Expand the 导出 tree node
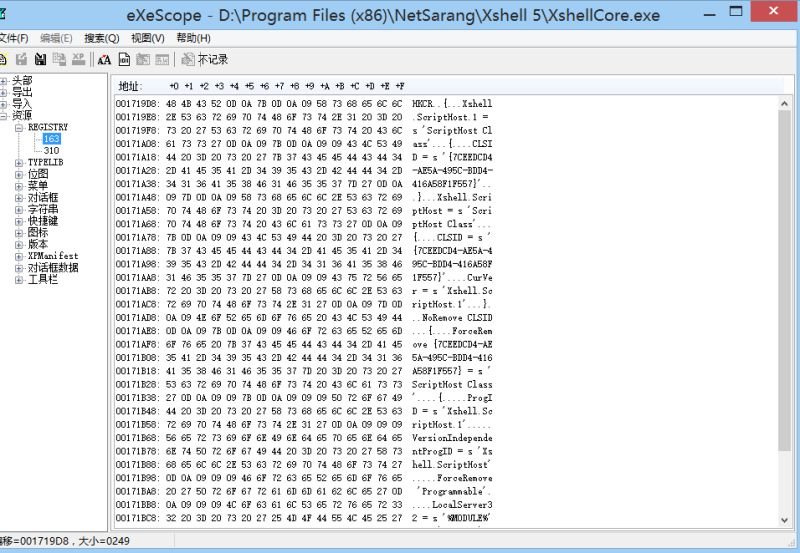The width and height of the screenshot is (800, 553). click(4, 93)
